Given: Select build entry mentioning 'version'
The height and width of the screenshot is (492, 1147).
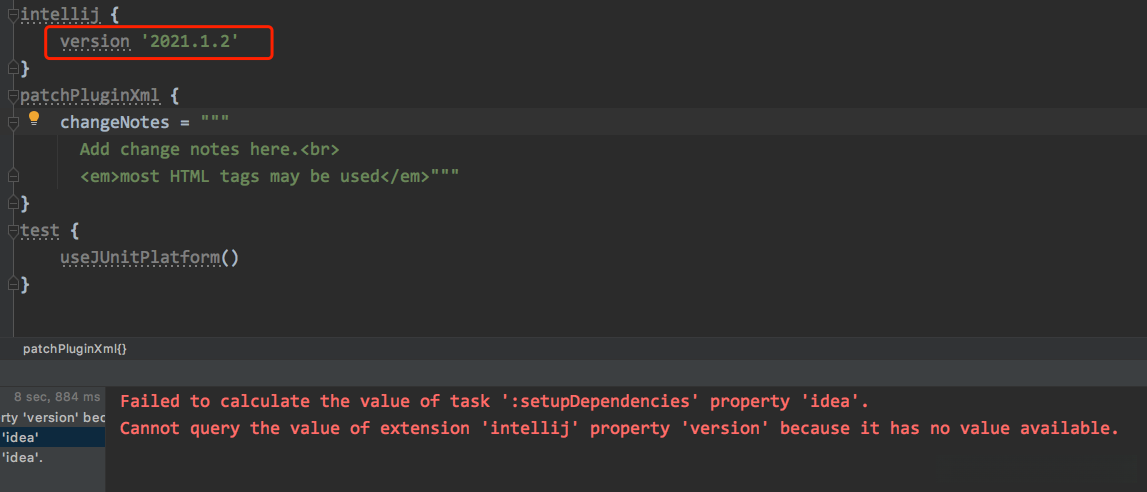Looking at the screenshot, I should (x=52, y=417).
